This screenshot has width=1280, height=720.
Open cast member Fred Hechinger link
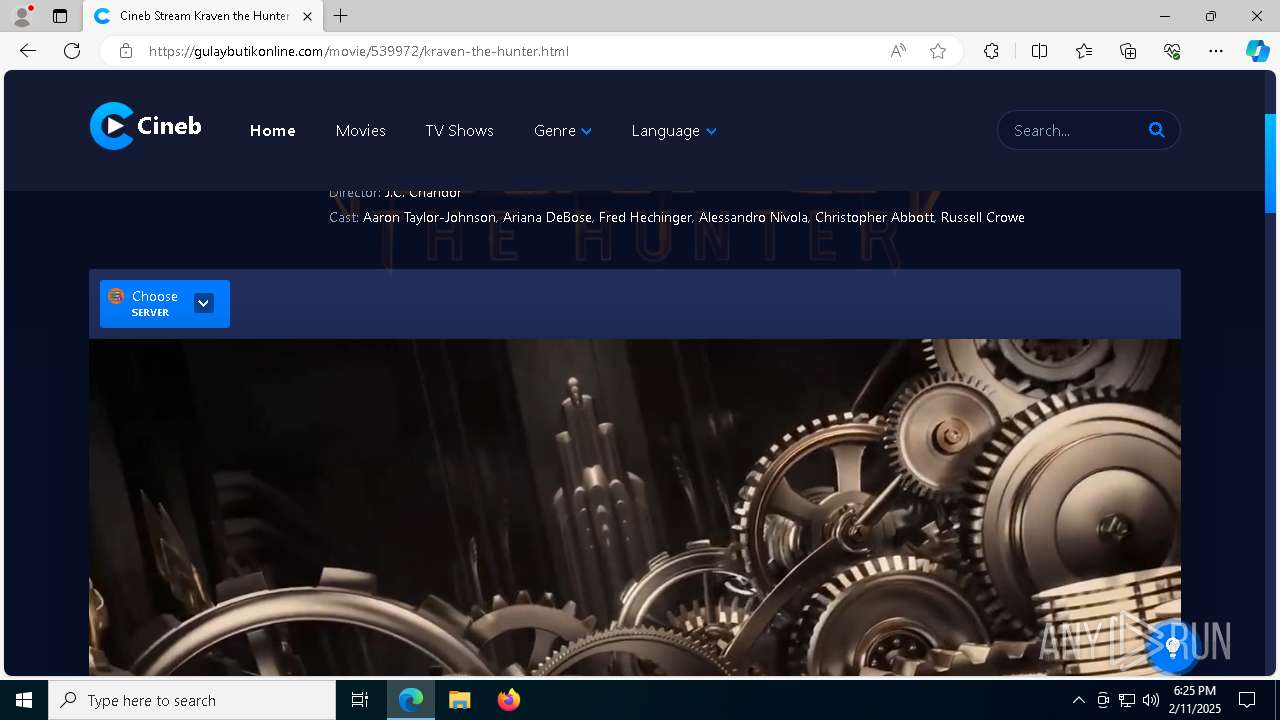pyautogui.click(x=645, y=217)
